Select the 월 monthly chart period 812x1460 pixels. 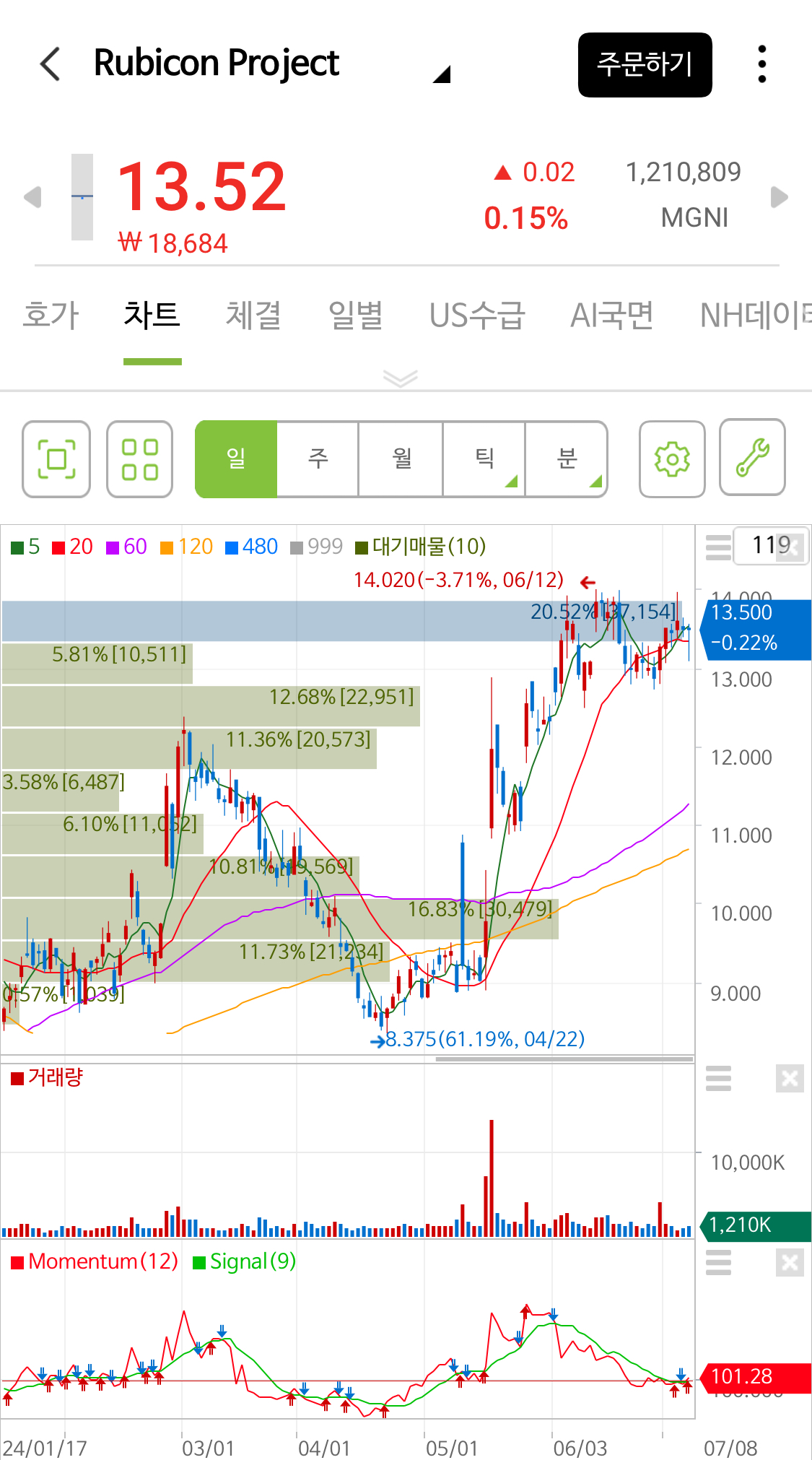click(401, 459)
